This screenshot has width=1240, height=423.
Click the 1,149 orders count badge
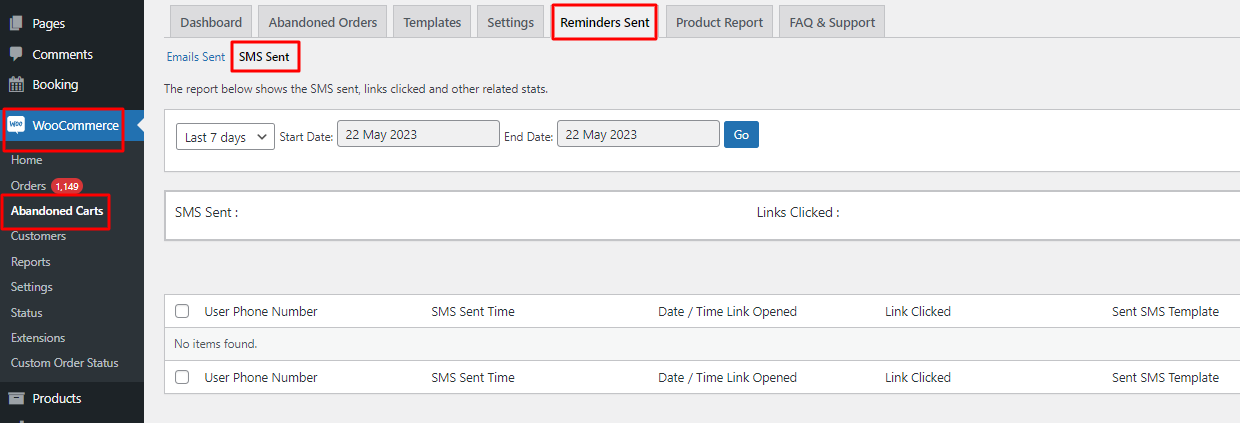(67, 186)
